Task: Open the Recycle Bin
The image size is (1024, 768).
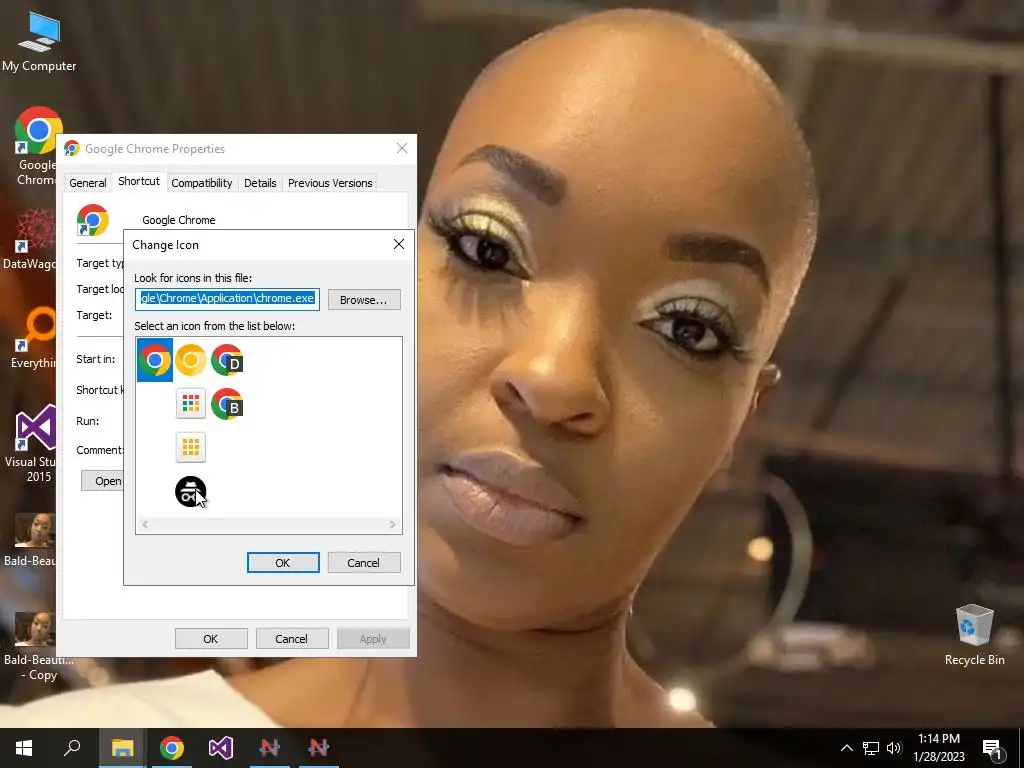Action: tap(974, 635)
